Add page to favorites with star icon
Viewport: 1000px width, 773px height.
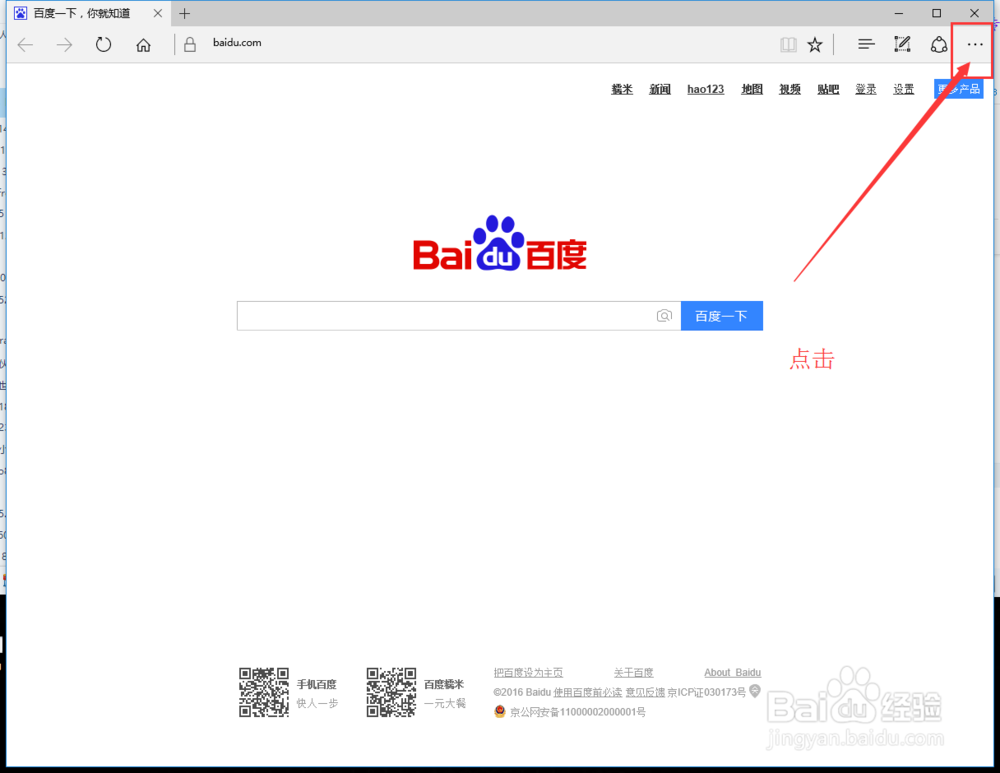[814, 45]
